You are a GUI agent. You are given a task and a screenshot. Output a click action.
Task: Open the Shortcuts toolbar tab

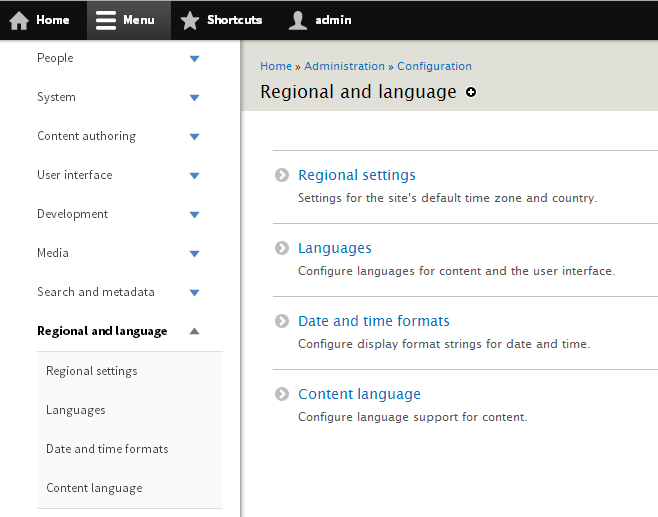pos(221,20)
